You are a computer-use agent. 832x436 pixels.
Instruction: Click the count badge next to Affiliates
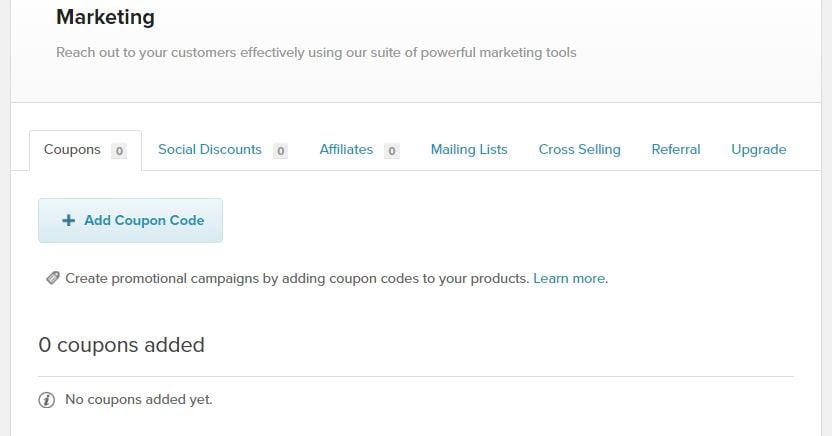(391, 151)
